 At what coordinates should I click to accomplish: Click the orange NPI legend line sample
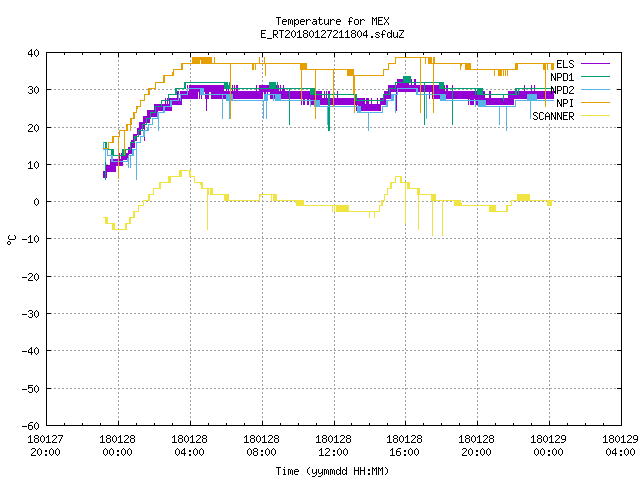tap(595, 103)
